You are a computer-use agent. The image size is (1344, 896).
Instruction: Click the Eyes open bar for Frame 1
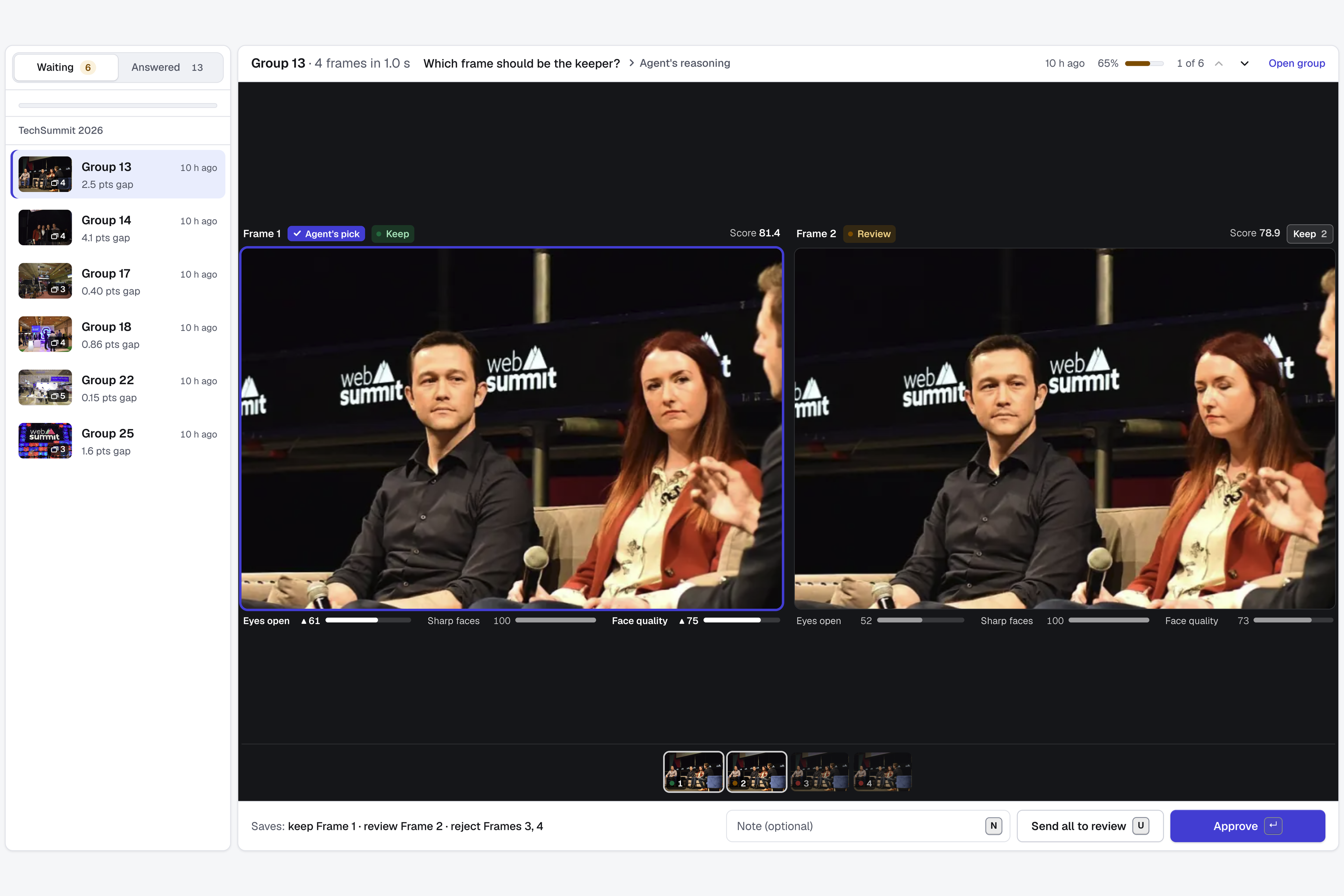[x=368, y=620]
